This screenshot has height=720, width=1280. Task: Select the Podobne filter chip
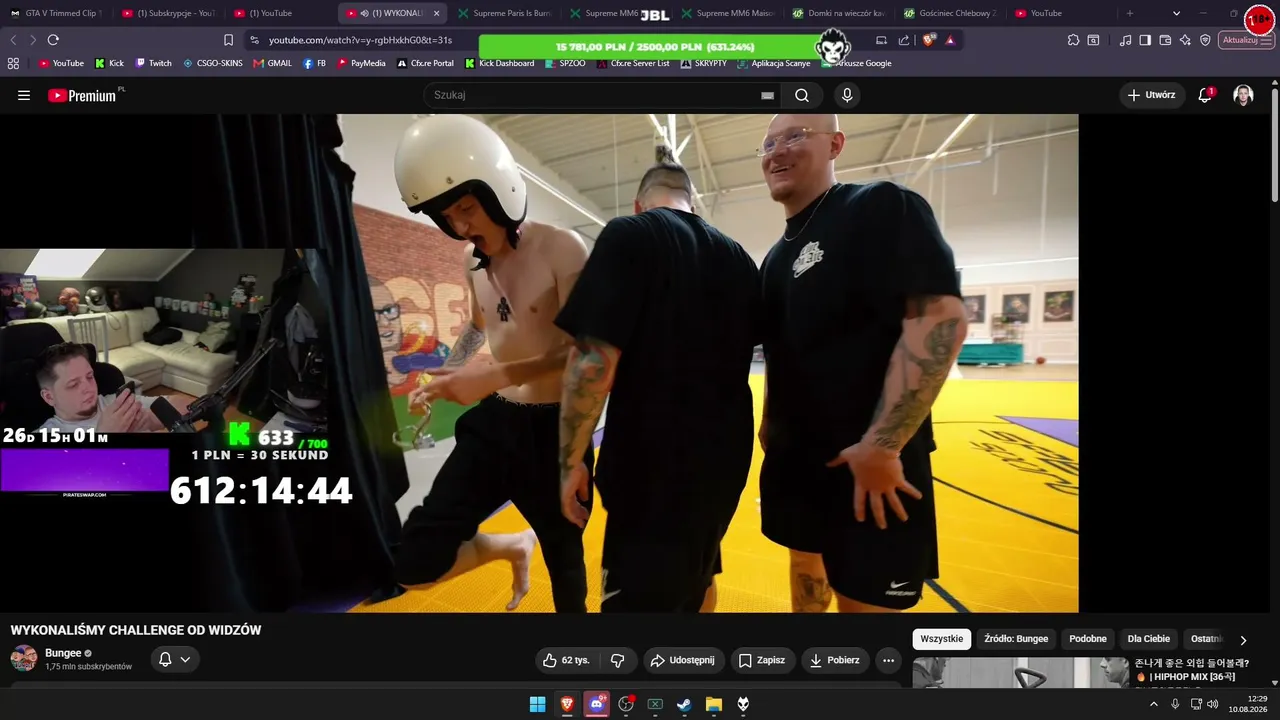coord(1088,639)
